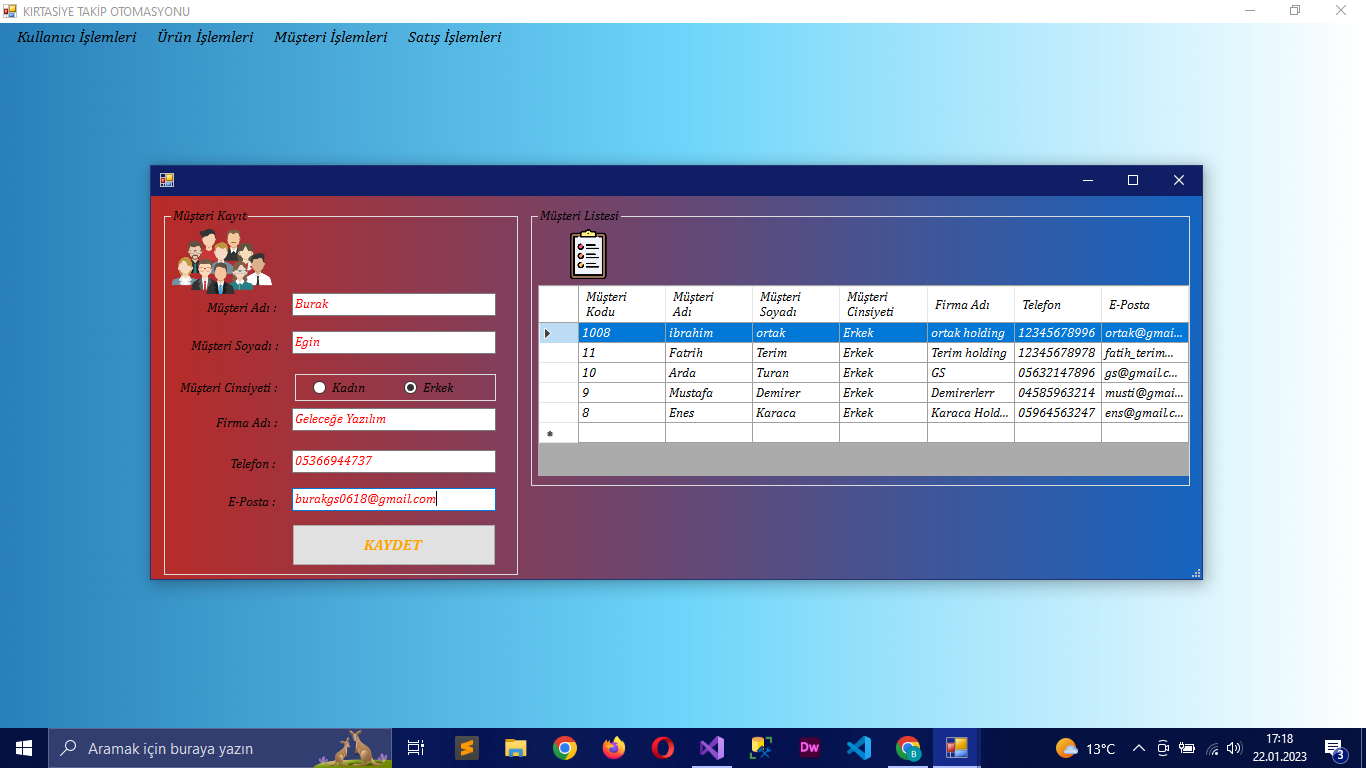Select the Kadın gender radio button
Viewport: 1366px width, 768px height.
[320, 388]
